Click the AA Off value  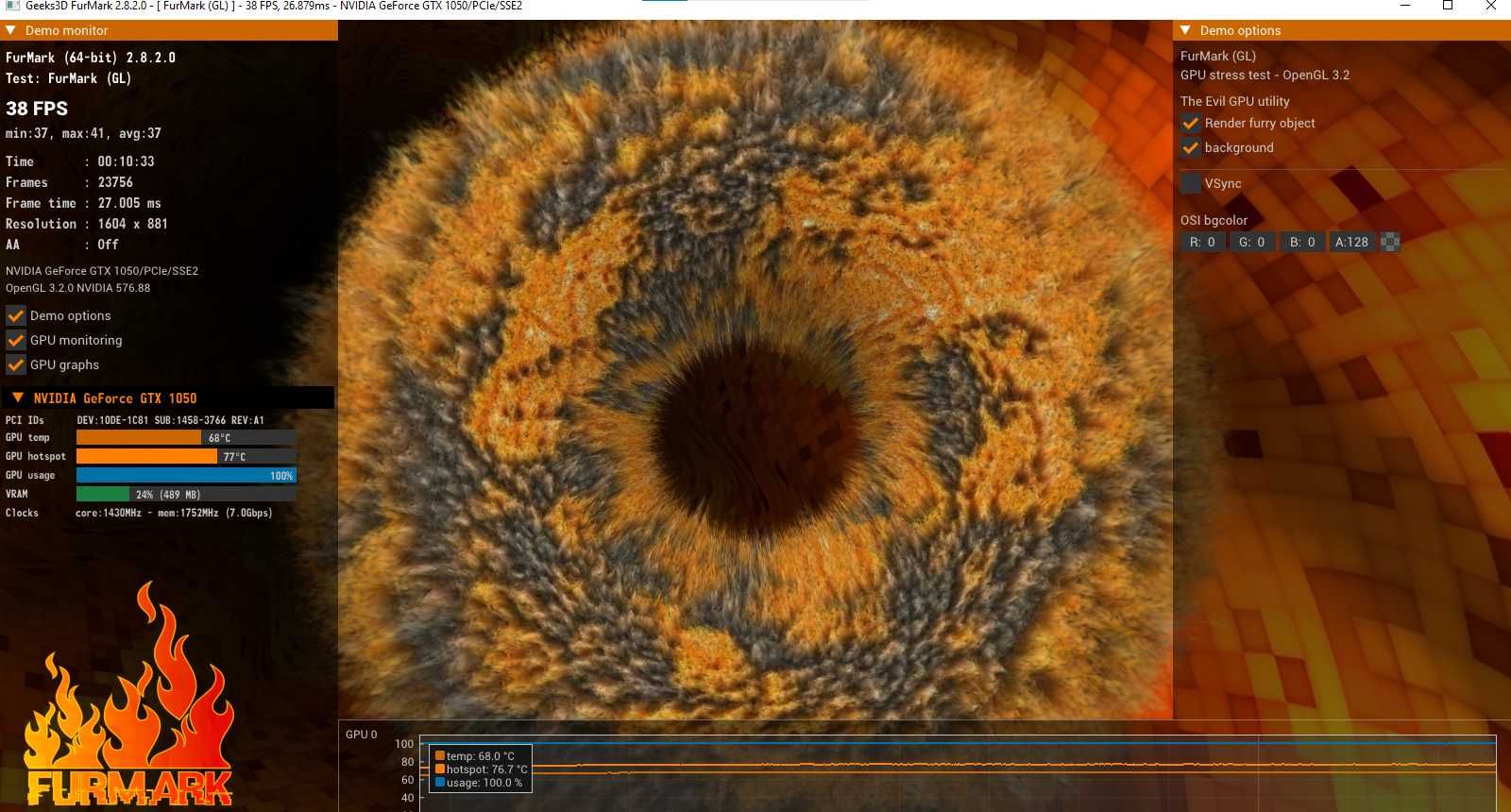pos(108,245)
